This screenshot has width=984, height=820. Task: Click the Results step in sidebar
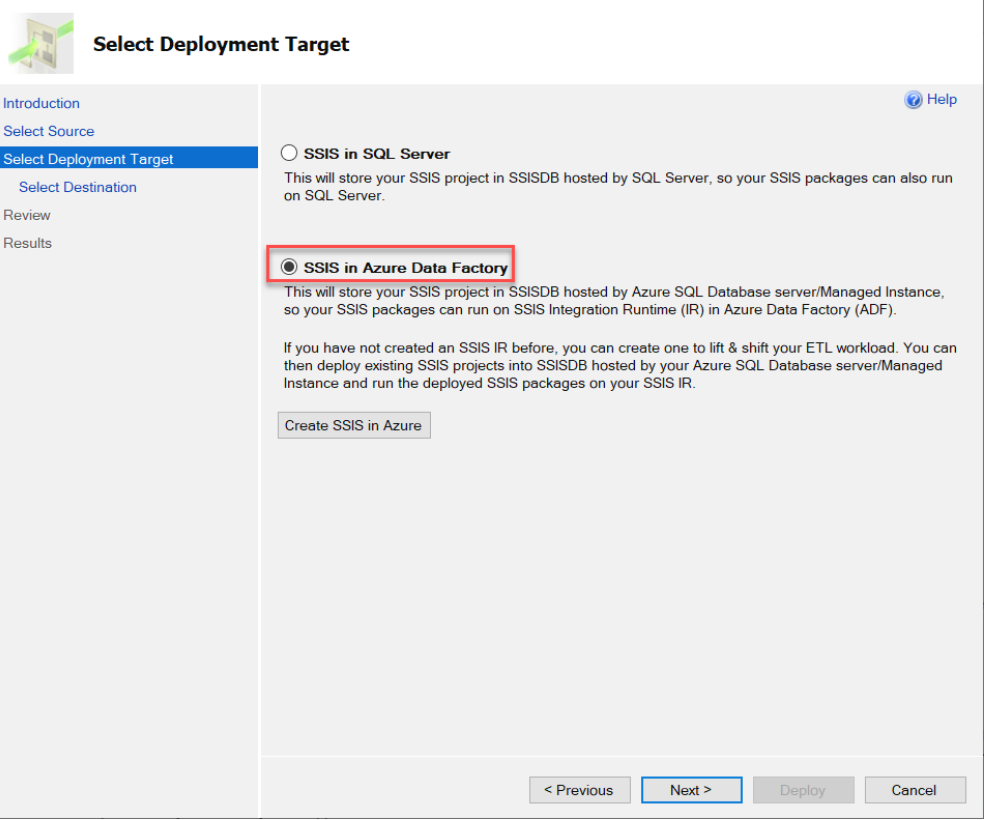coord(28,243)
